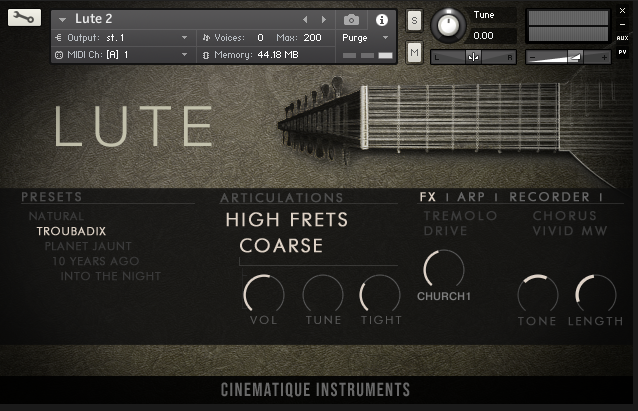Click the Voices count 0 value
This screenshot has height=411, width=638.
[x=260, y=38]
